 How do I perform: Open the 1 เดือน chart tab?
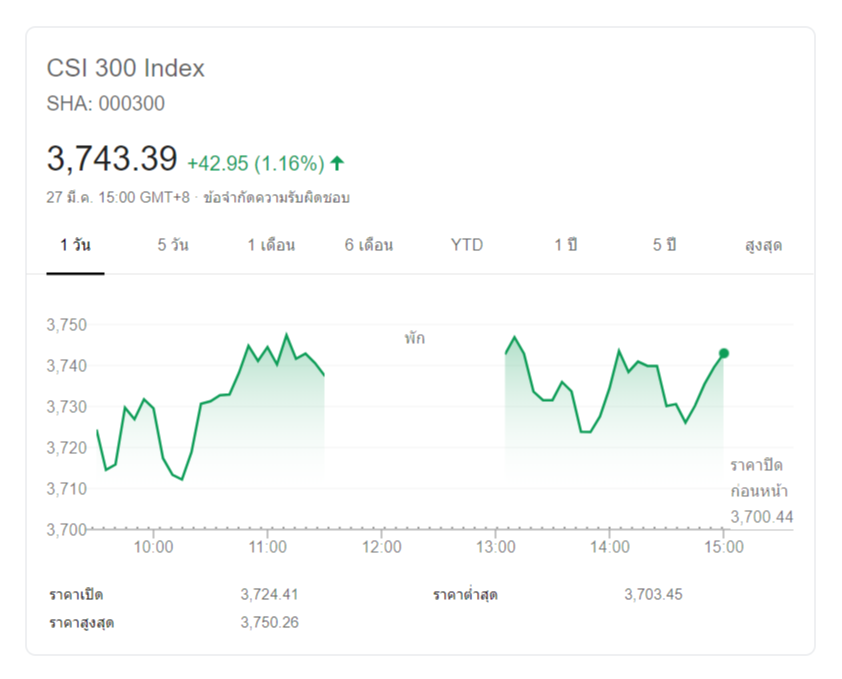point(271,245)
